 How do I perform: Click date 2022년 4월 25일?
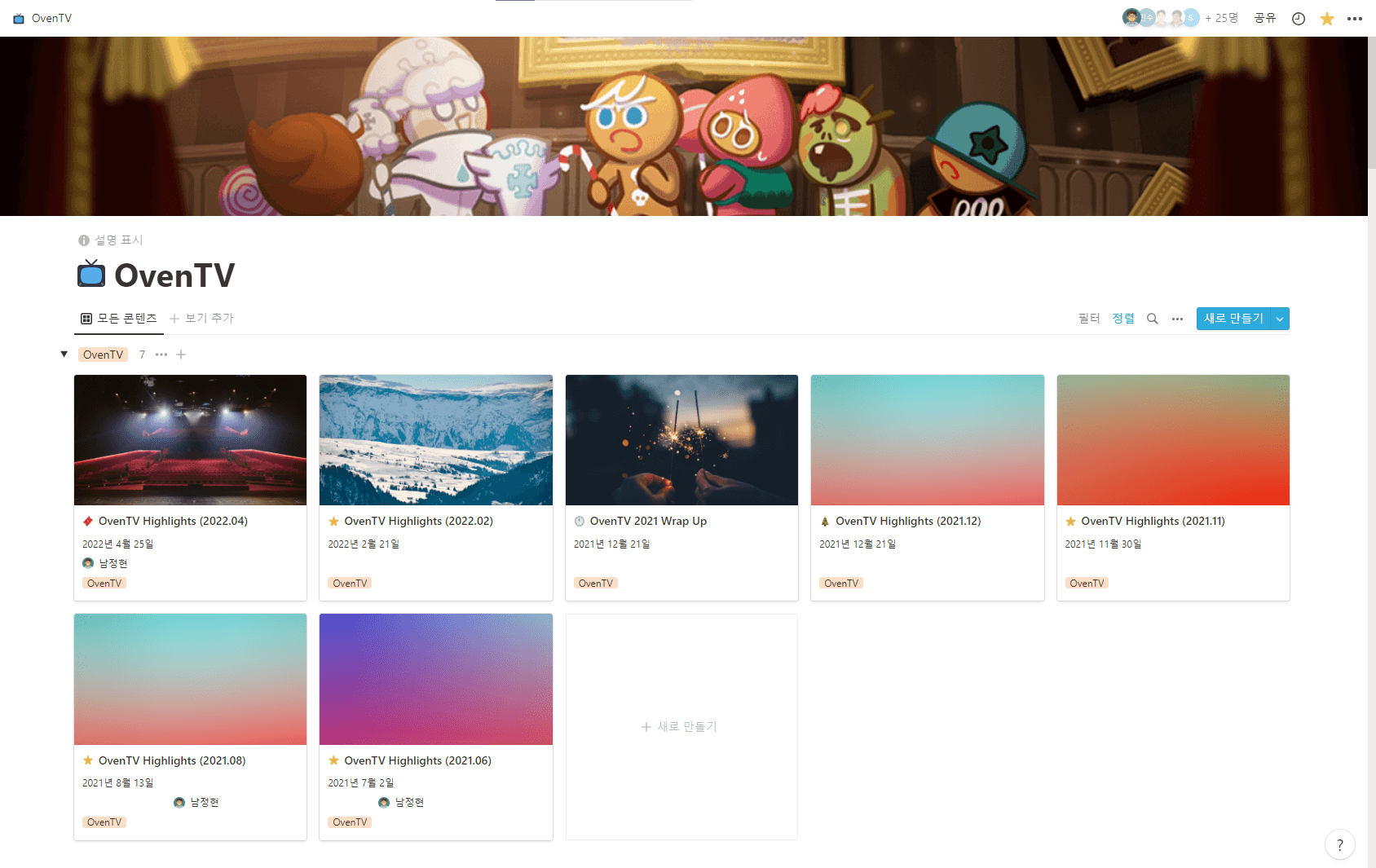[118, 544]
